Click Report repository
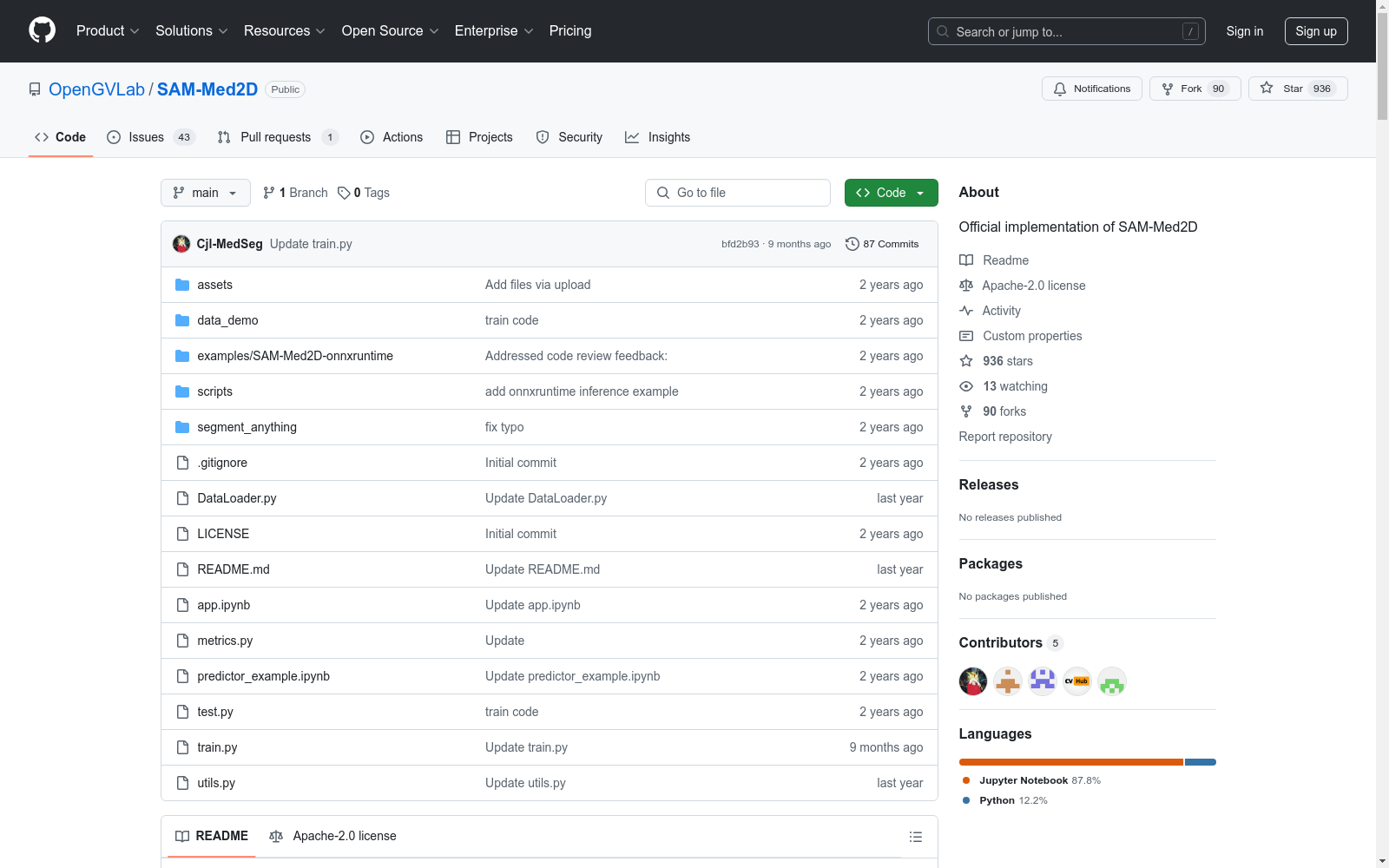The image size is (1389, 868). (x=1005, y=437)
